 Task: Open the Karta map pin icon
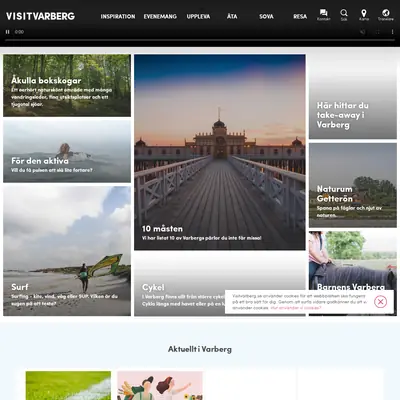(x=364, y=15)
